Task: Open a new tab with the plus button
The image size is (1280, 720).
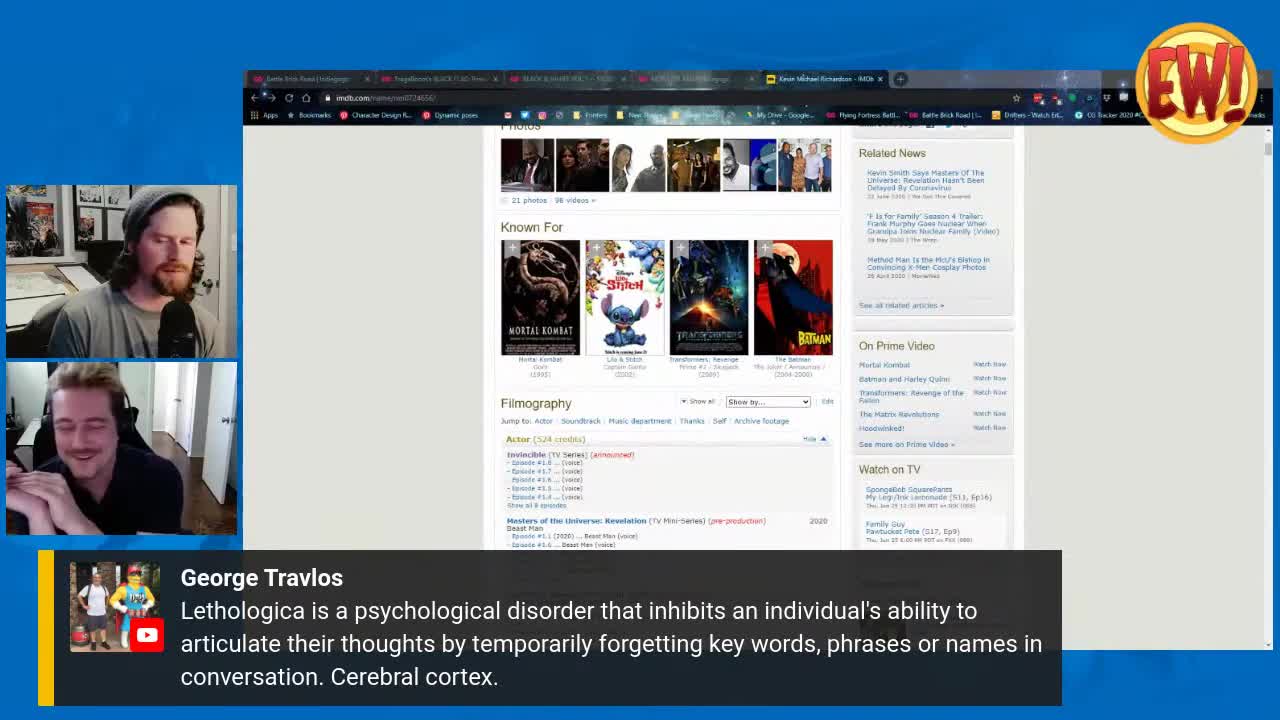Action: [900, 79]
